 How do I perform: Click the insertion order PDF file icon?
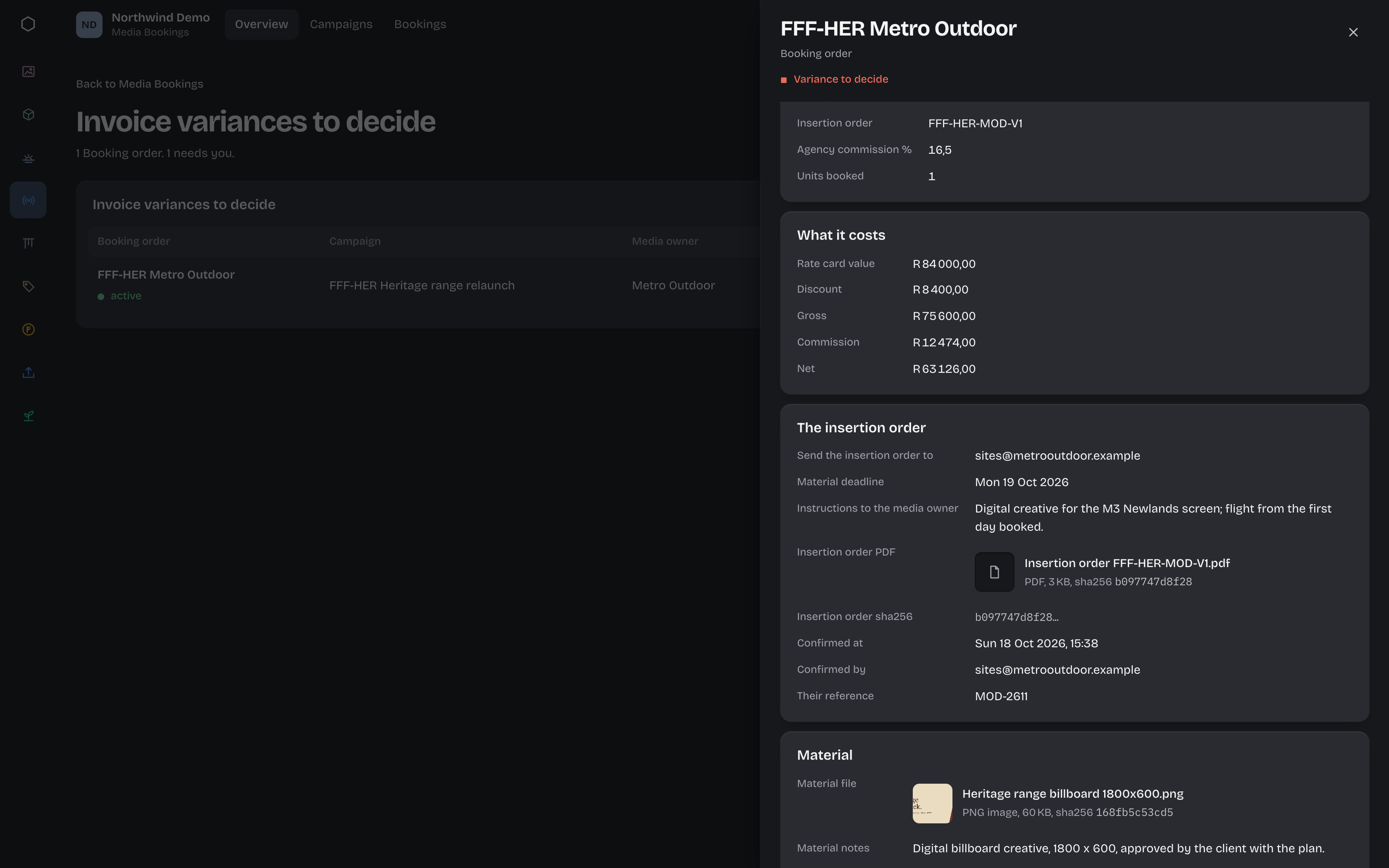click(994, 572)
